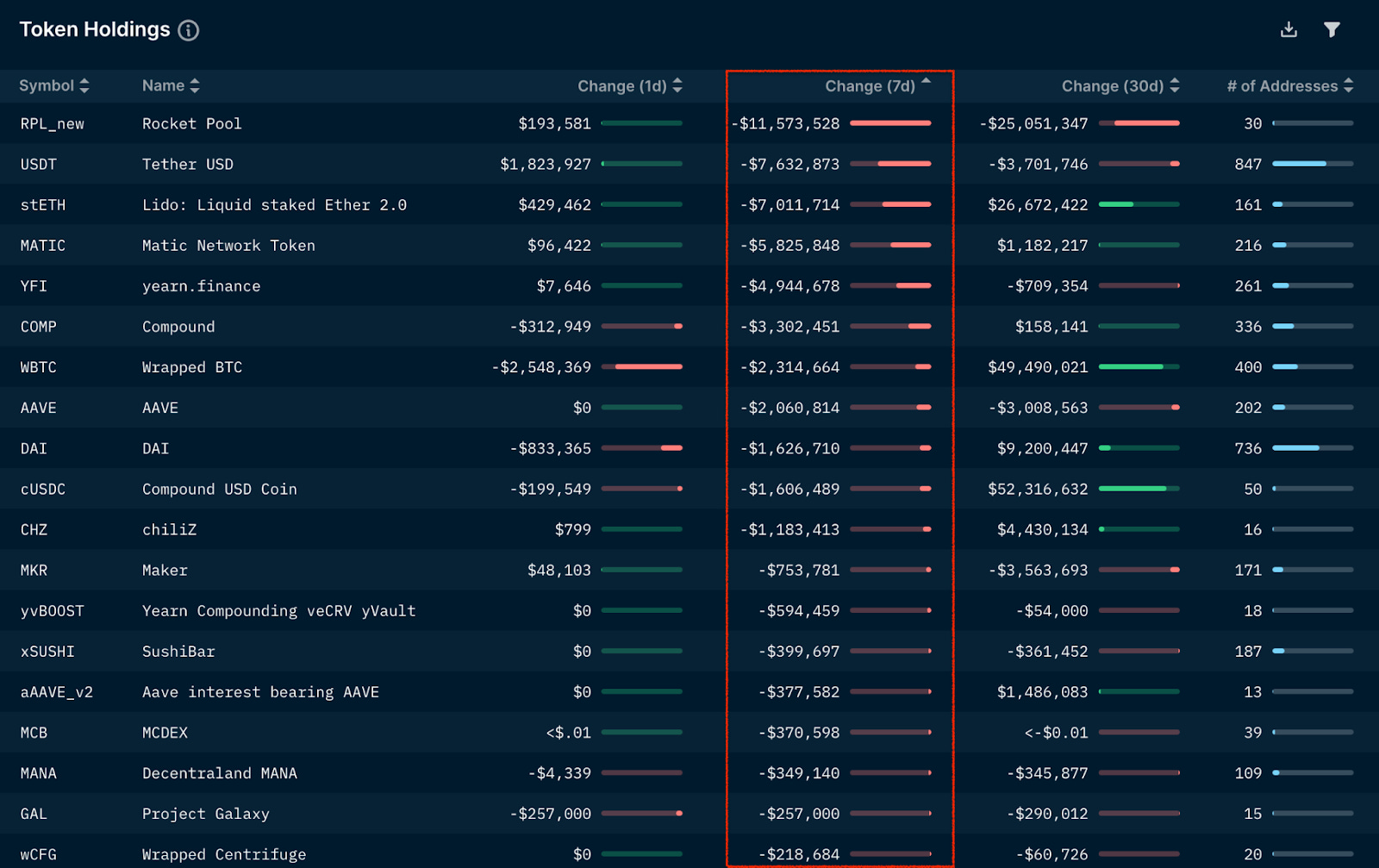The image size is (1379, 868).
Task: Click the MCDEX name
Action: (x=165, y=733)
